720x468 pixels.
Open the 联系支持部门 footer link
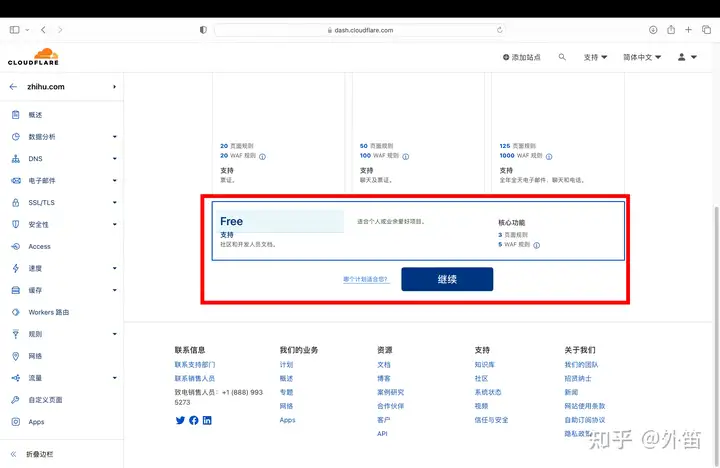point(195,365)
